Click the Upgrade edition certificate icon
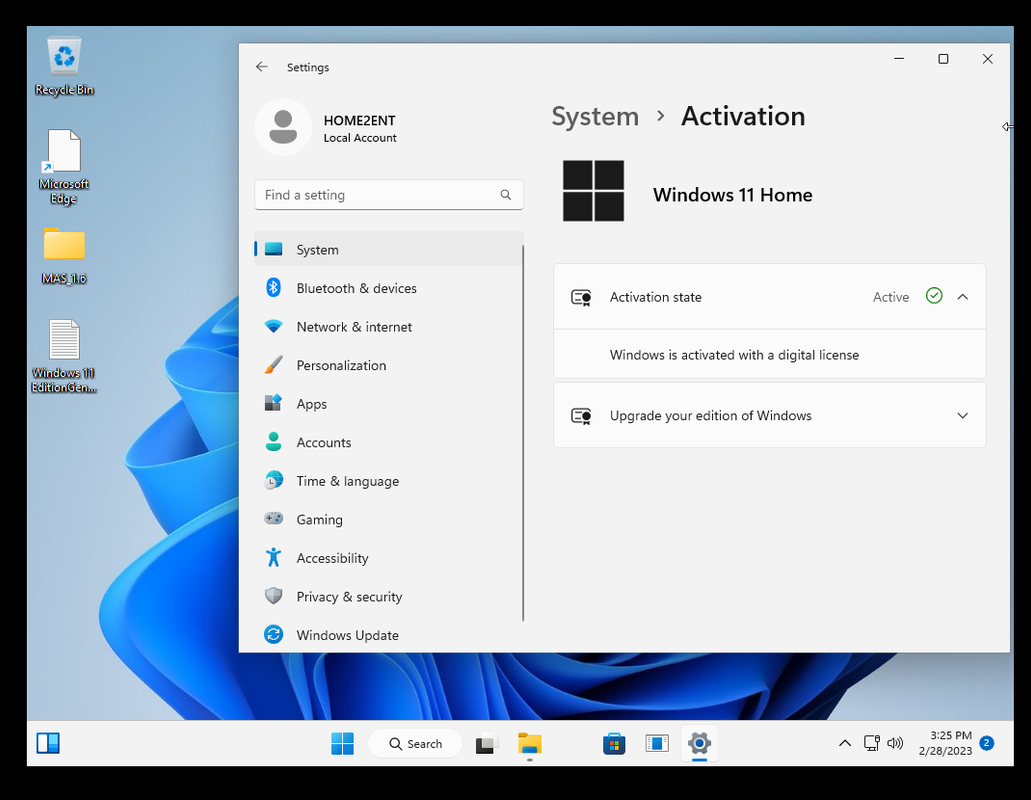Image resolution: width=1031 pixels, height=800 pixels. click(x=581, y=415)
